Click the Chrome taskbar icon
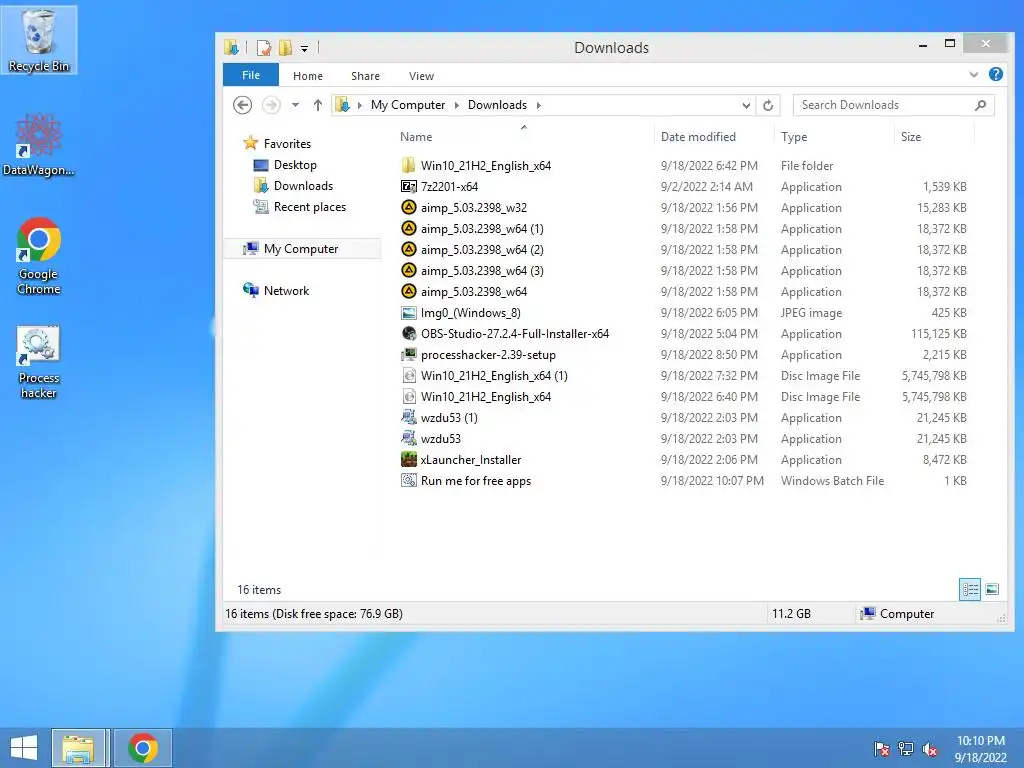This screenshot has height=768, width=1024. (143, 748)
